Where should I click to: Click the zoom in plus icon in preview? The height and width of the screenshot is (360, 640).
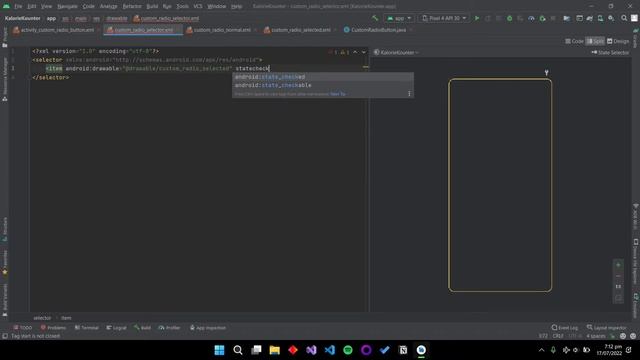[x=618, y=265]
